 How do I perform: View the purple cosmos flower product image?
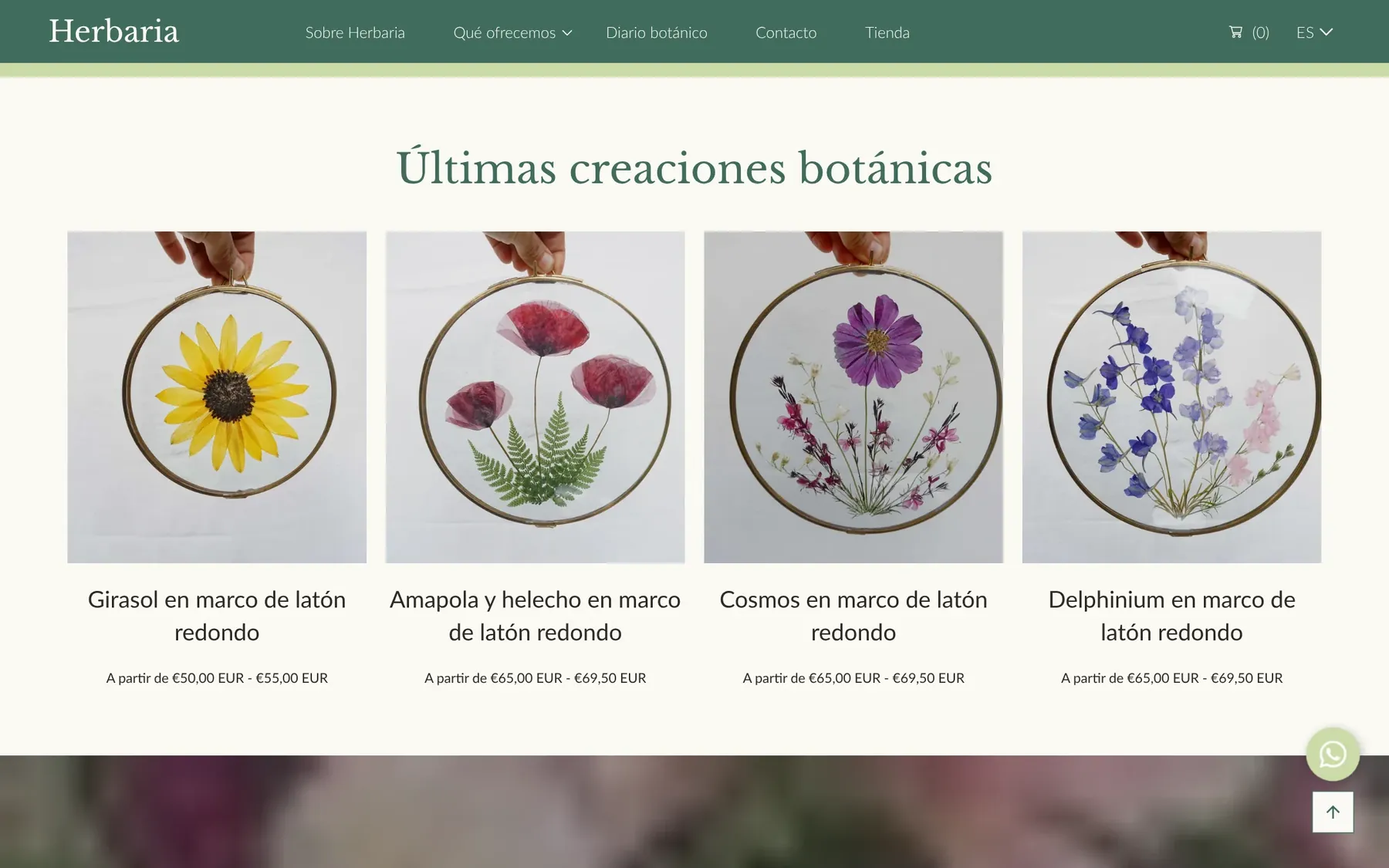[x=853, y=397]
